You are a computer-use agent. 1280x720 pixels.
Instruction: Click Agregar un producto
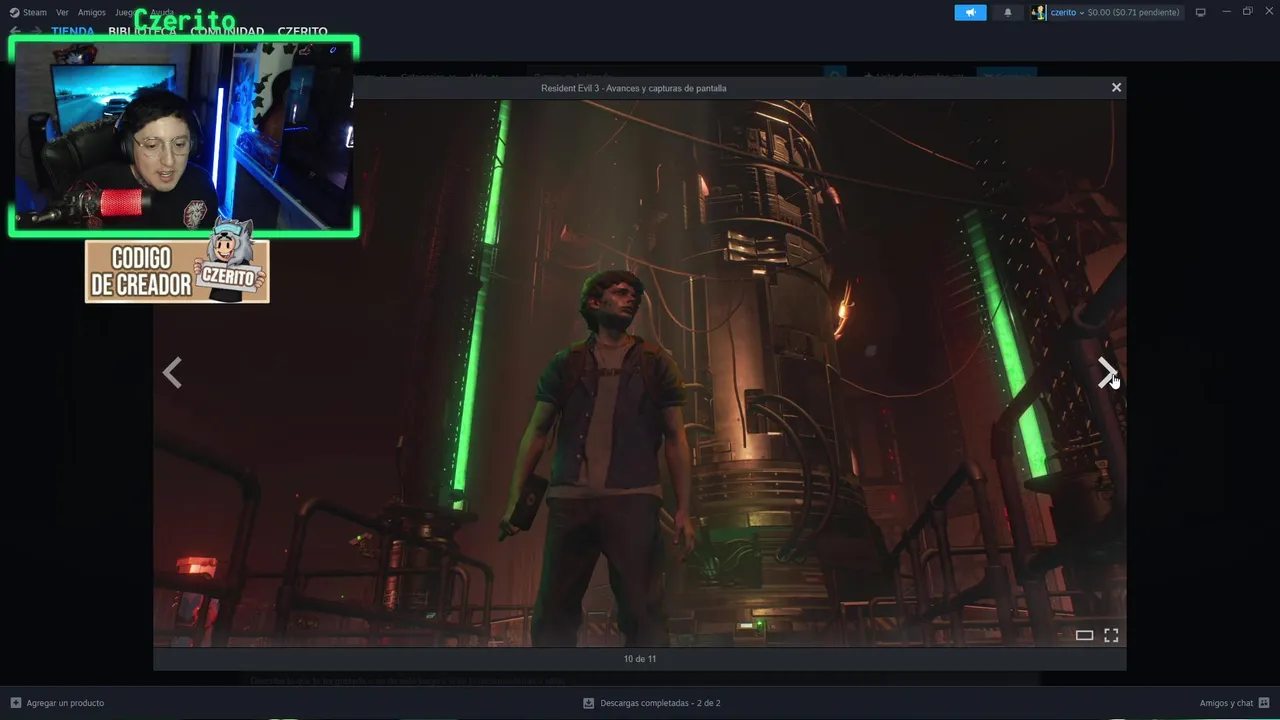57,703
